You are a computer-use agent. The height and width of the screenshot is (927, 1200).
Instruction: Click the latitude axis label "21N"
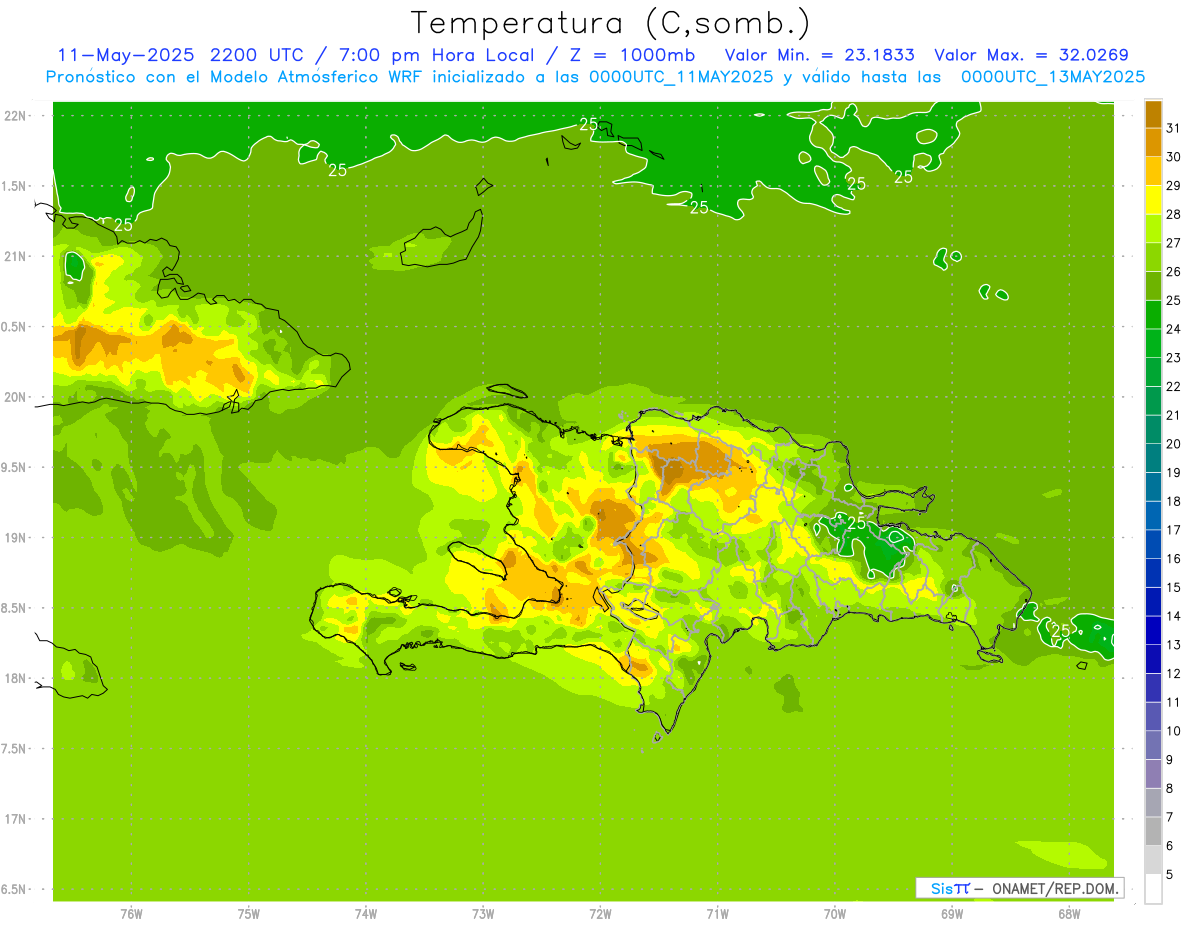coord(15,256)
